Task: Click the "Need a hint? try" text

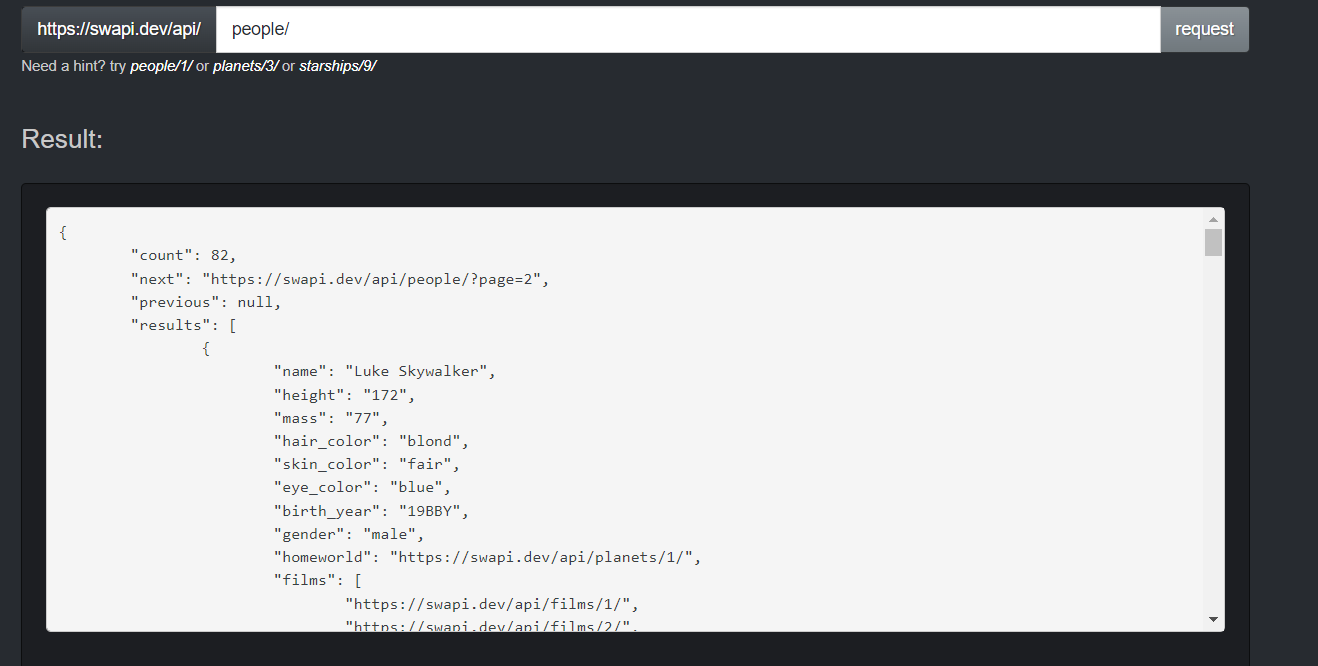Action: [x=74, y=66]
